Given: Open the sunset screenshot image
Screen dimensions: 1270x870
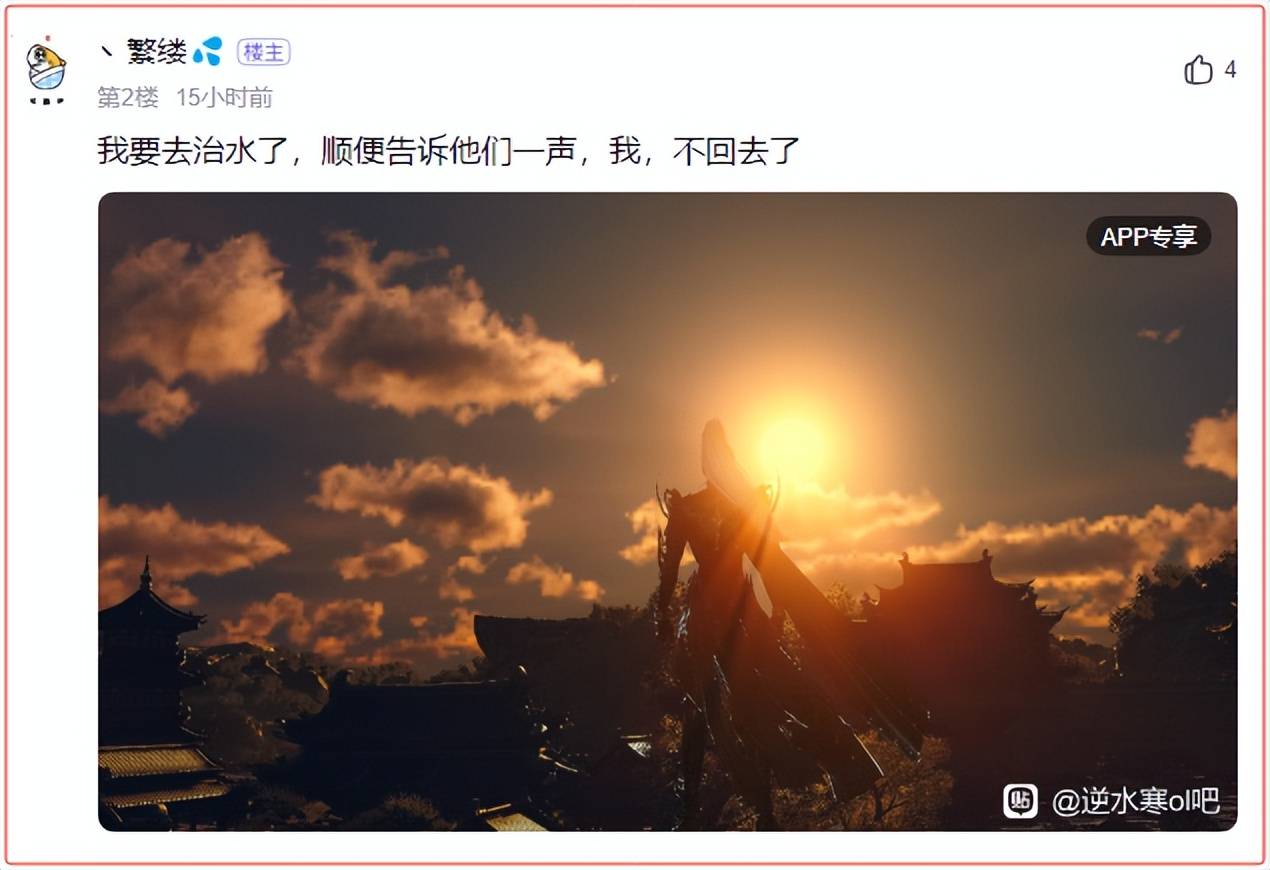Looking at the screenshot, I should click(x=667, y=511).
